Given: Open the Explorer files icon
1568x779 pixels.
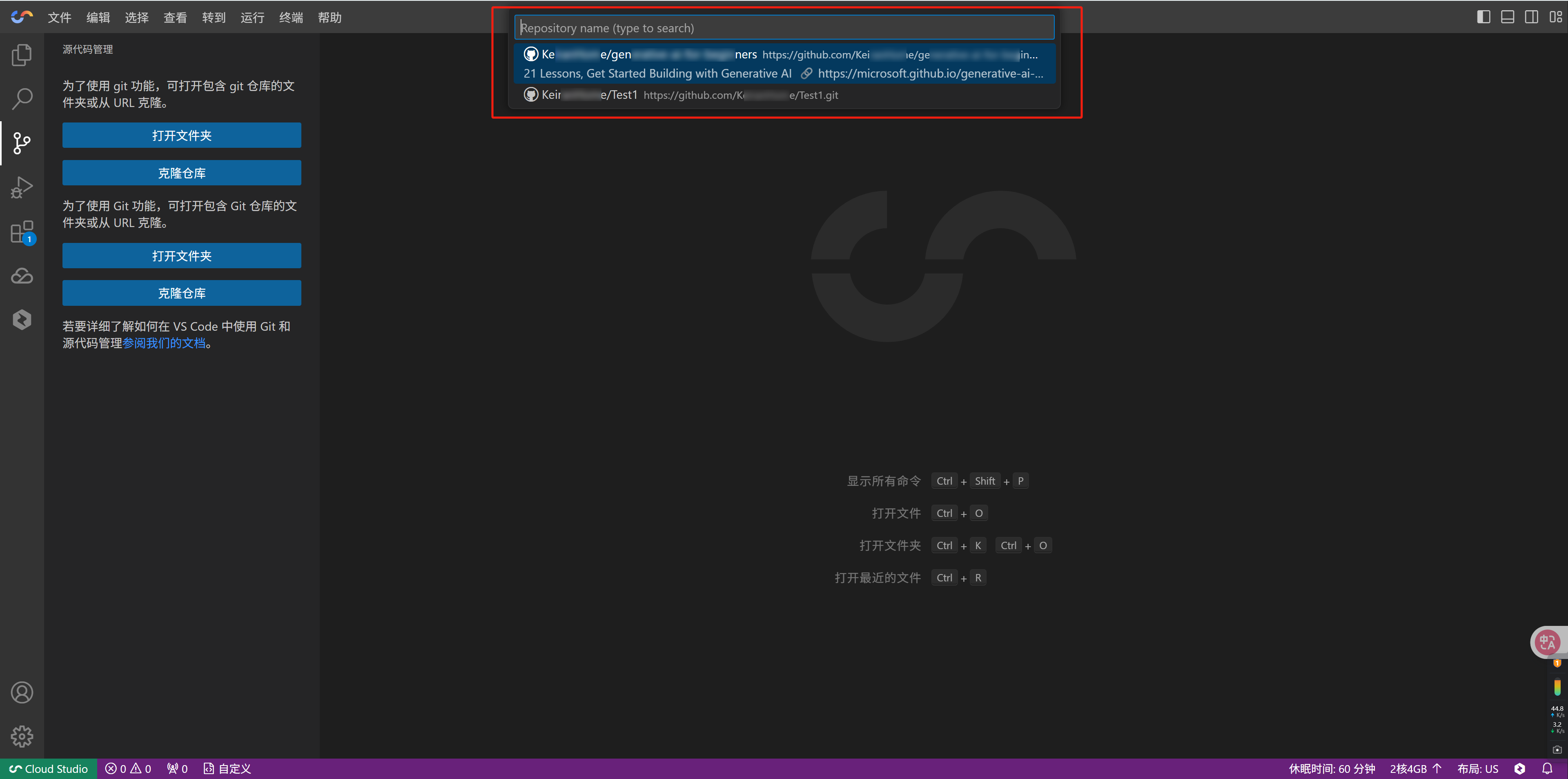Looking at the screenshot, I should (x=22, y=55).
